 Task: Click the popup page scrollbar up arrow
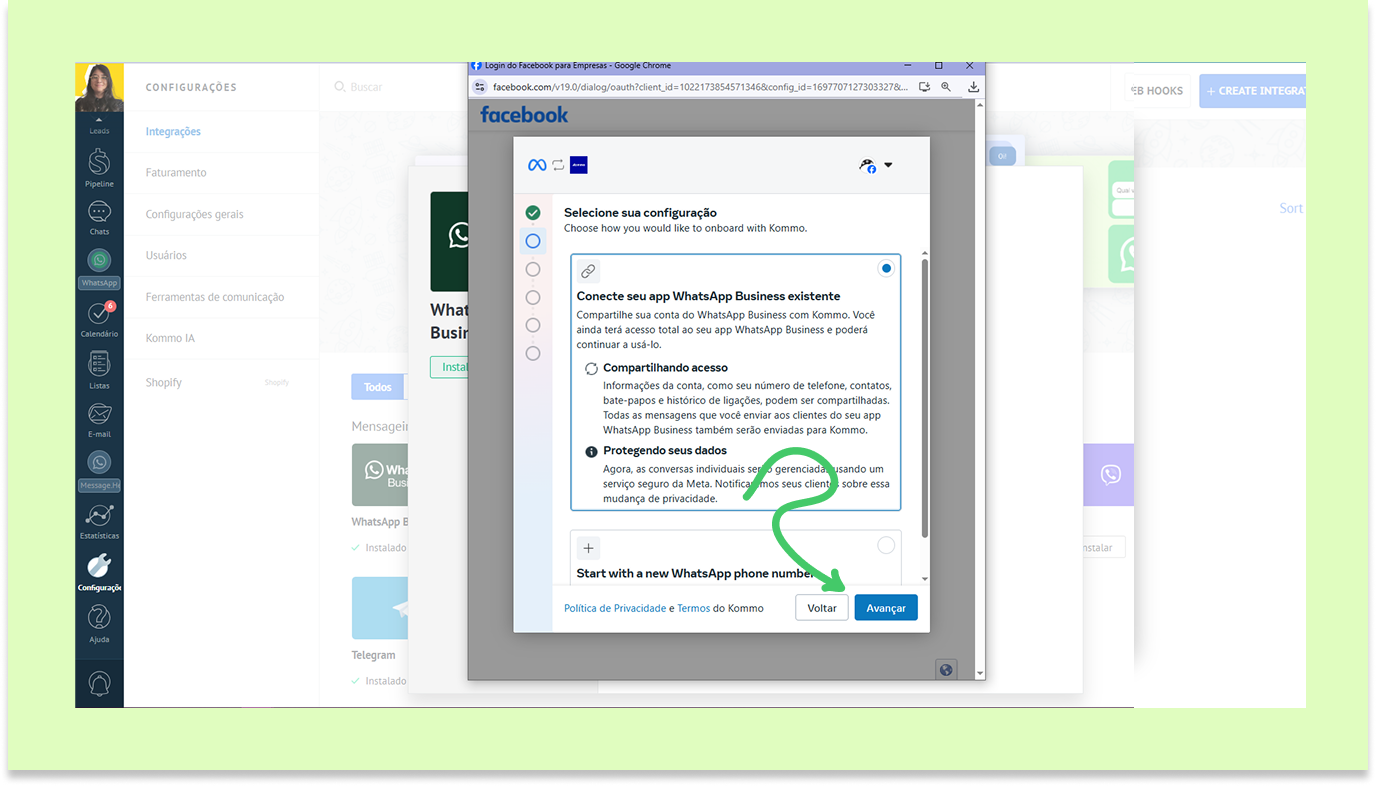click(x=980, y=105)
